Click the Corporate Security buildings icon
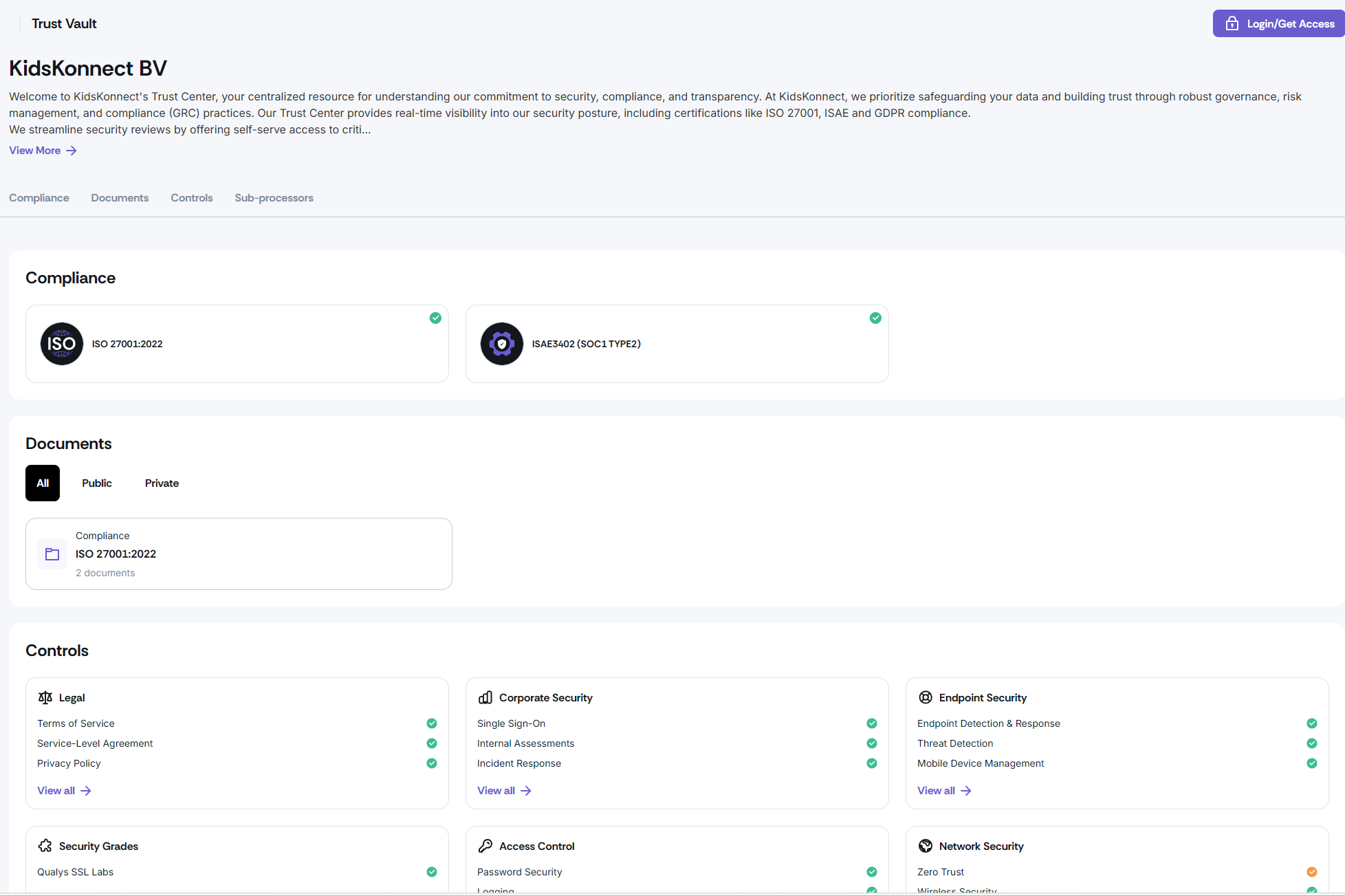 coord(485,698)
